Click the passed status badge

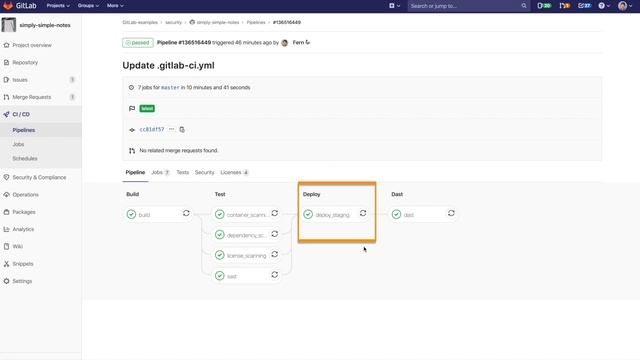click(x=138, y=42)
